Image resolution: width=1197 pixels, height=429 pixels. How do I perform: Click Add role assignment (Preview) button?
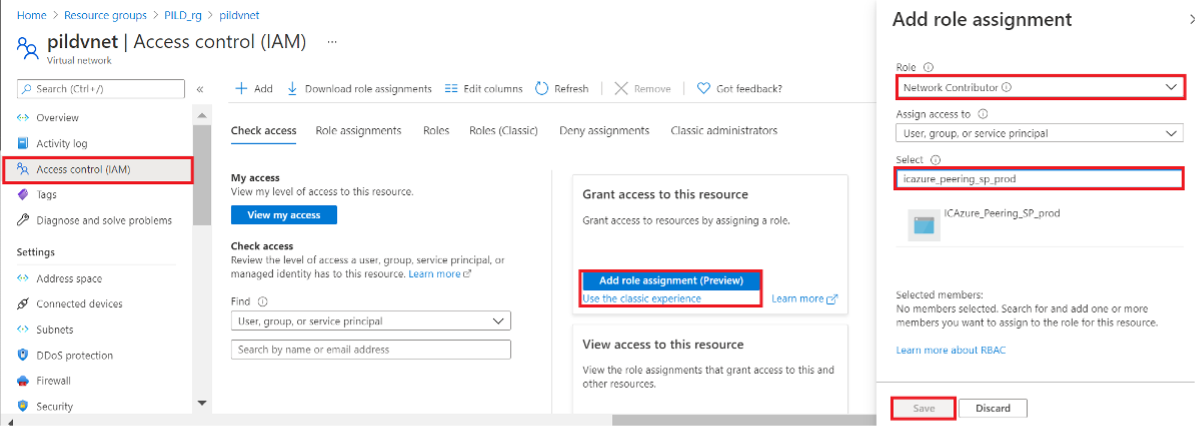click(x=670, y=280)
